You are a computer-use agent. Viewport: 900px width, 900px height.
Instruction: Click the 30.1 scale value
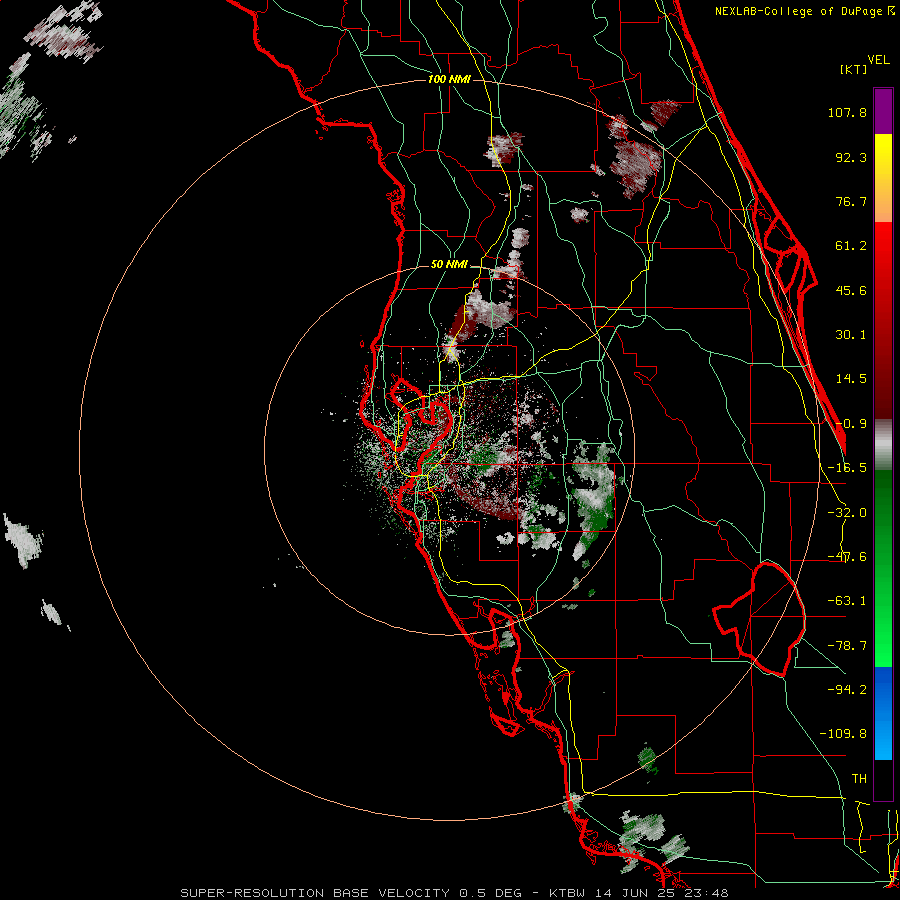851,335
